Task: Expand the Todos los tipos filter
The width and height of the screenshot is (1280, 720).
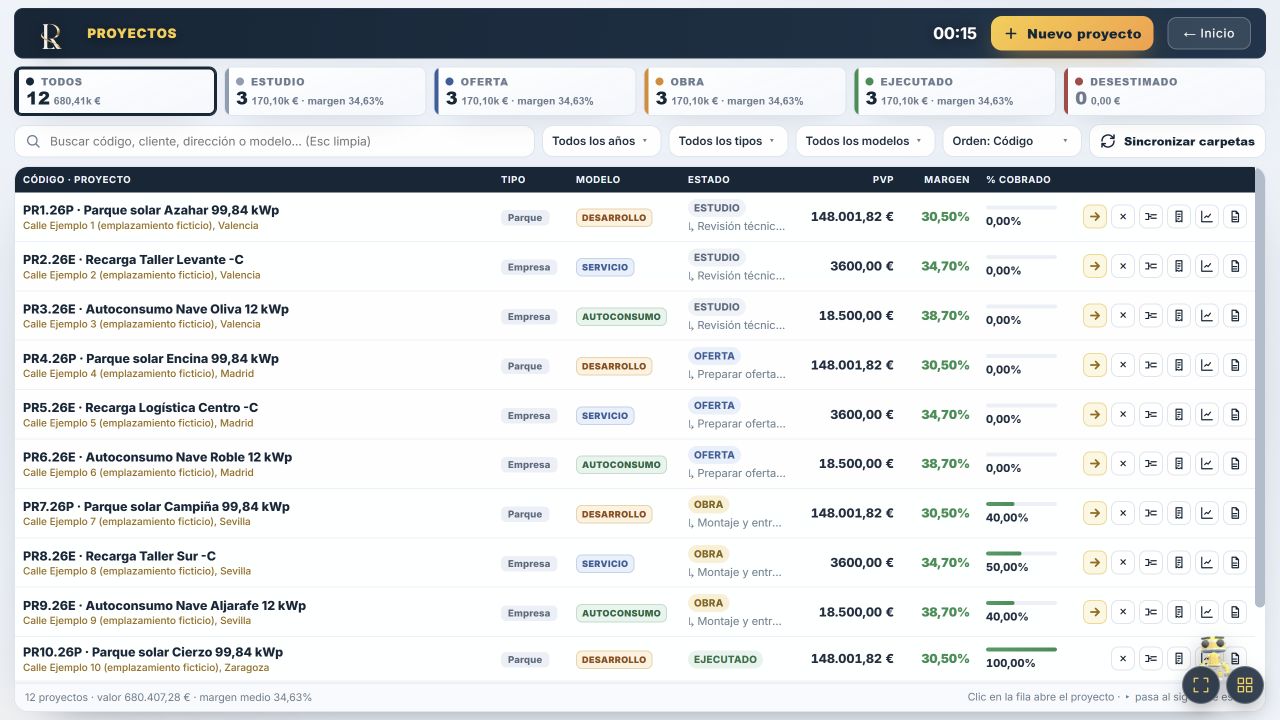Action: [728, 141]
